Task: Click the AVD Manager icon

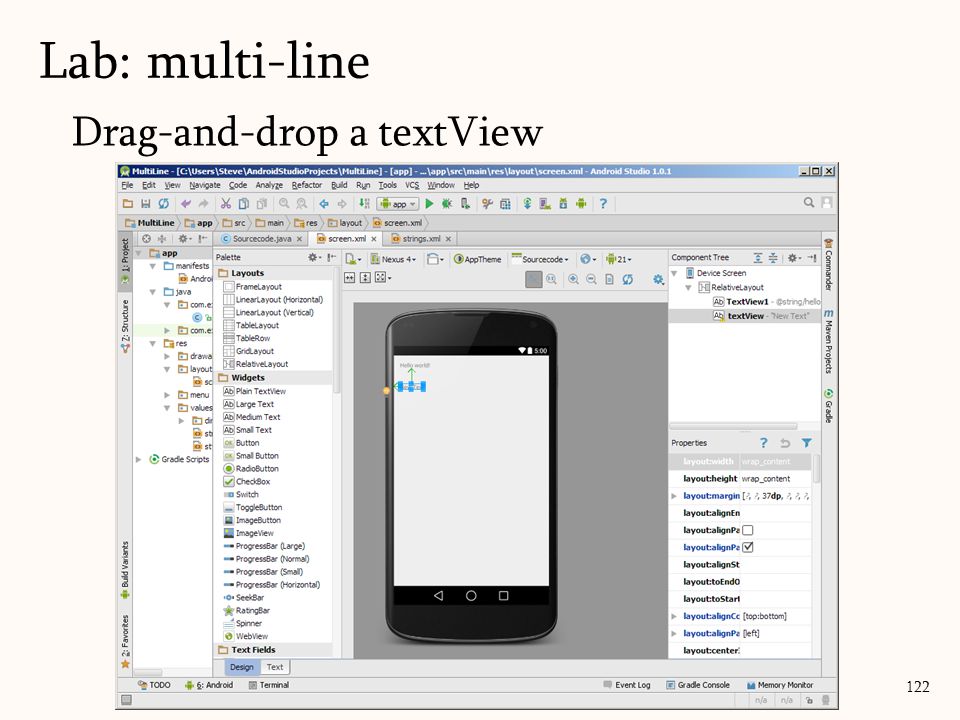Action: click(x=545, y=204)
